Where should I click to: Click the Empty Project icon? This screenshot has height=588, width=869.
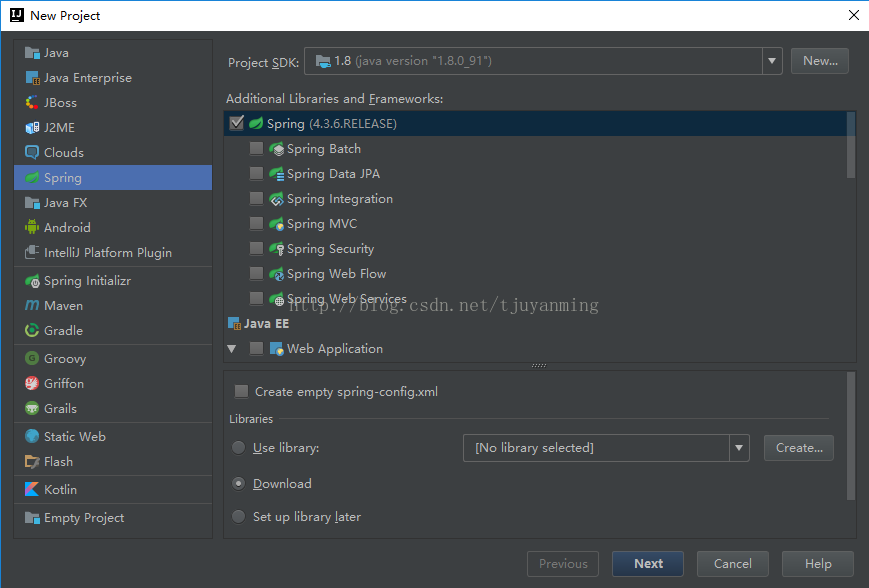pyautogui.click(x=32, y=518)
